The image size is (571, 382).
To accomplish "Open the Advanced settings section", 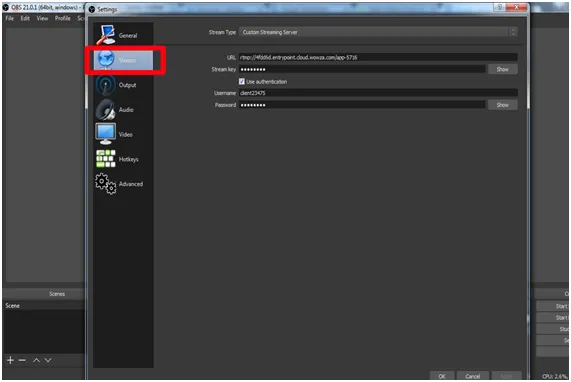I will tap(123, 184).
